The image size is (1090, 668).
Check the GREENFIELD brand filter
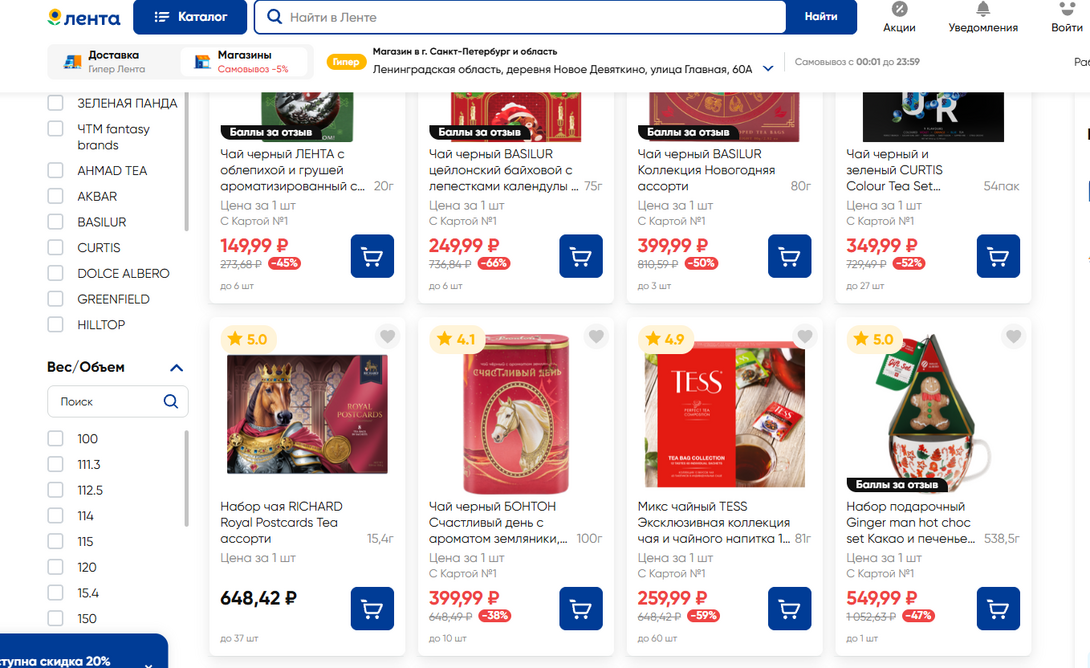click(56, 299)
